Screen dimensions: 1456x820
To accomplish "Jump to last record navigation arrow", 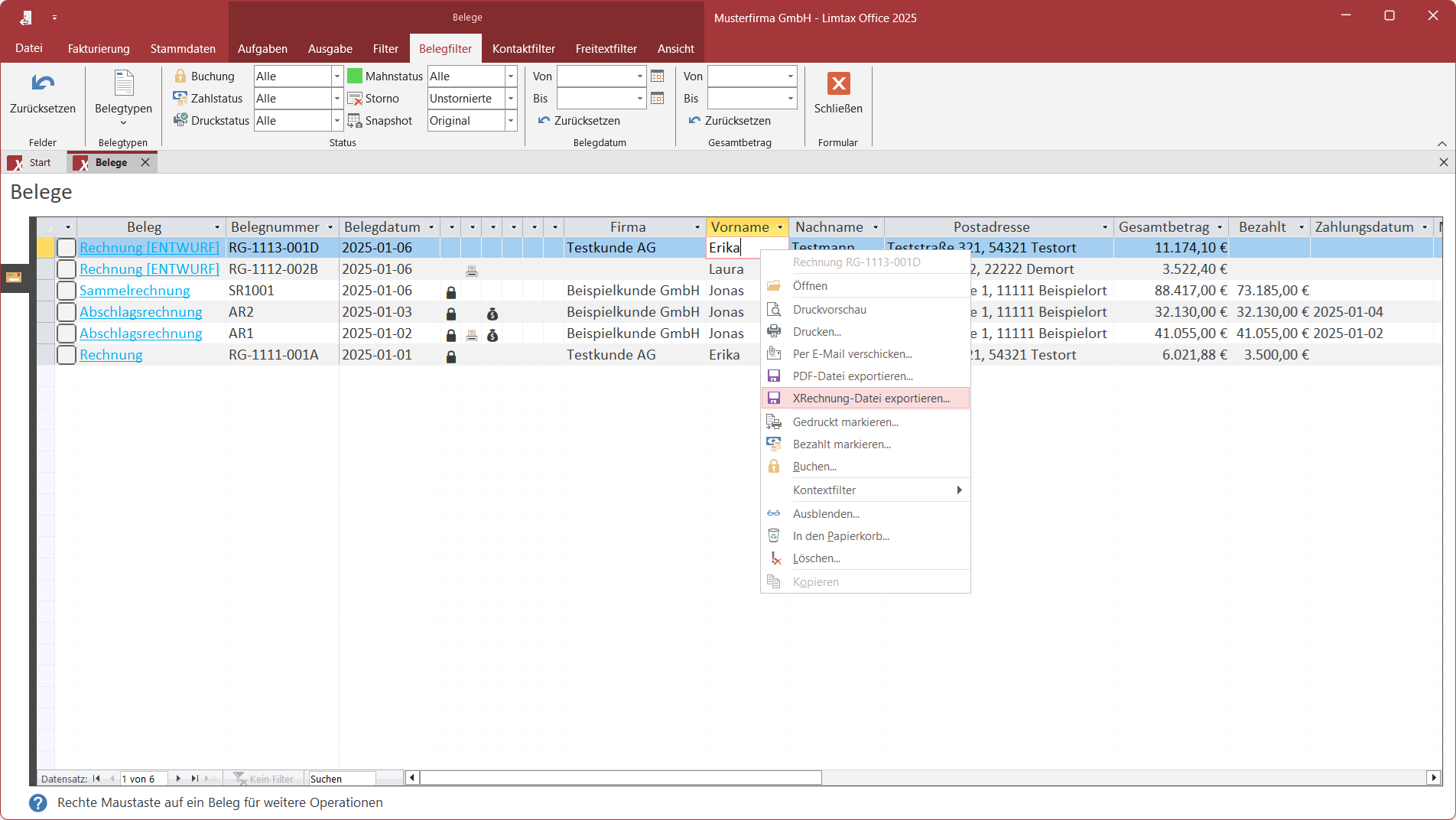I will click(x=194, y=779).
